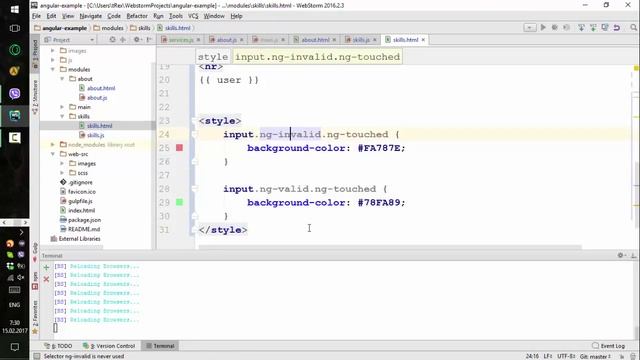Image resolution: width=640 pixels, height=360 pixels.
Task: Open the VCS menu
Action: 193,16
